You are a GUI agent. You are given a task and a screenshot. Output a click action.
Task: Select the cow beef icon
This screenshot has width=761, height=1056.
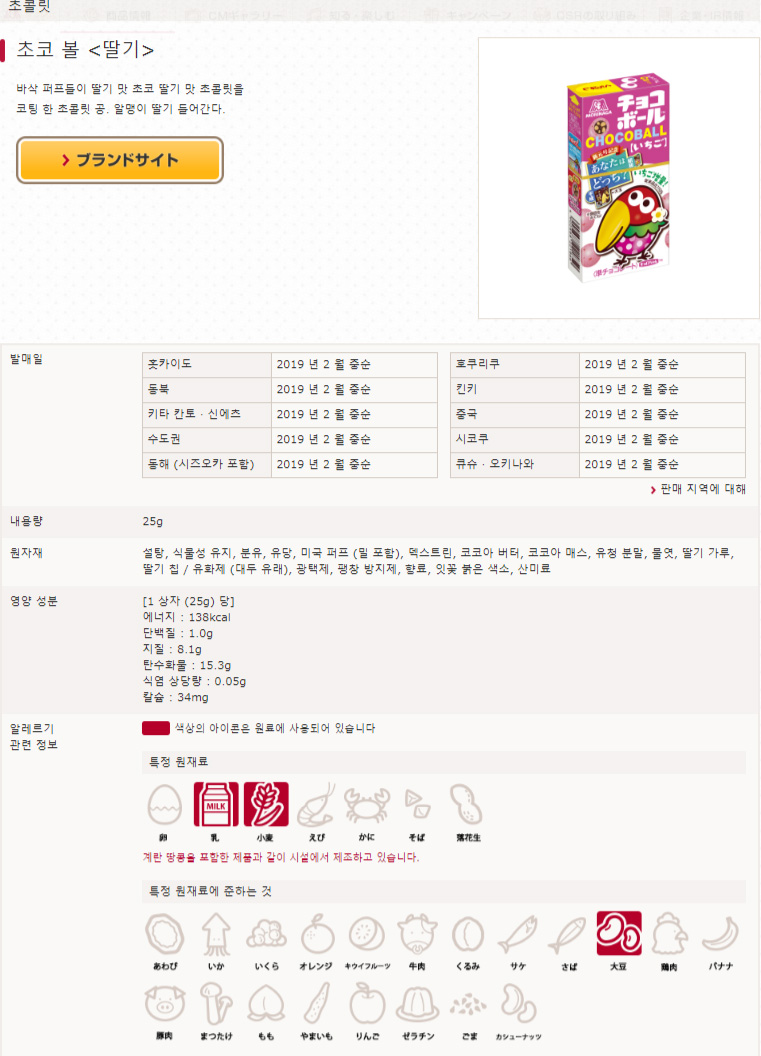coord(417,933)
